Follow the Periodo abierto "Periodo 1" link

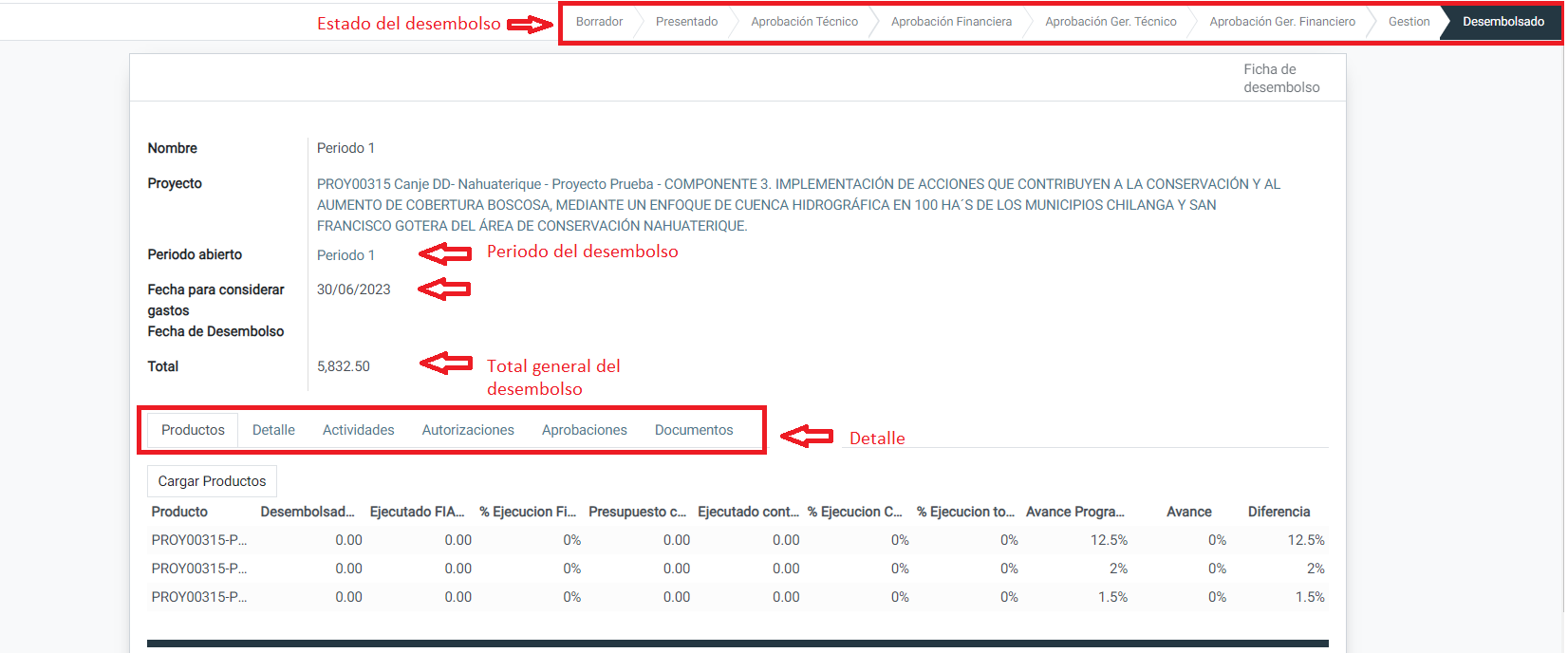[x=345, y=255]
